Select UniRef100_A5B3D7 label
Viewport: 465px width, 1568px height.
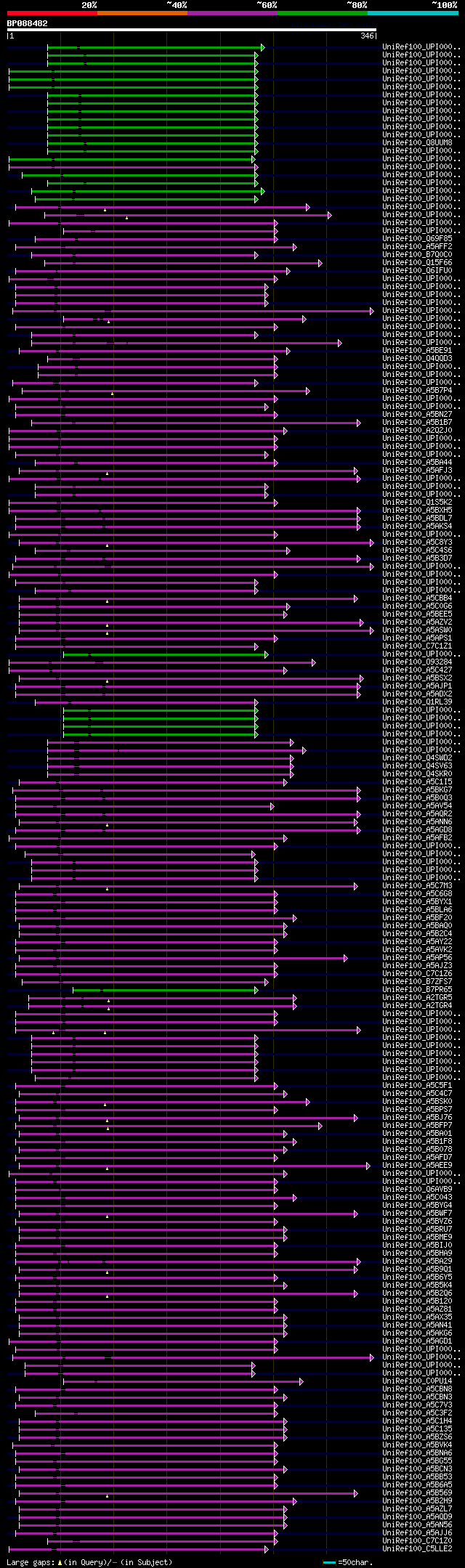(417, 558)
